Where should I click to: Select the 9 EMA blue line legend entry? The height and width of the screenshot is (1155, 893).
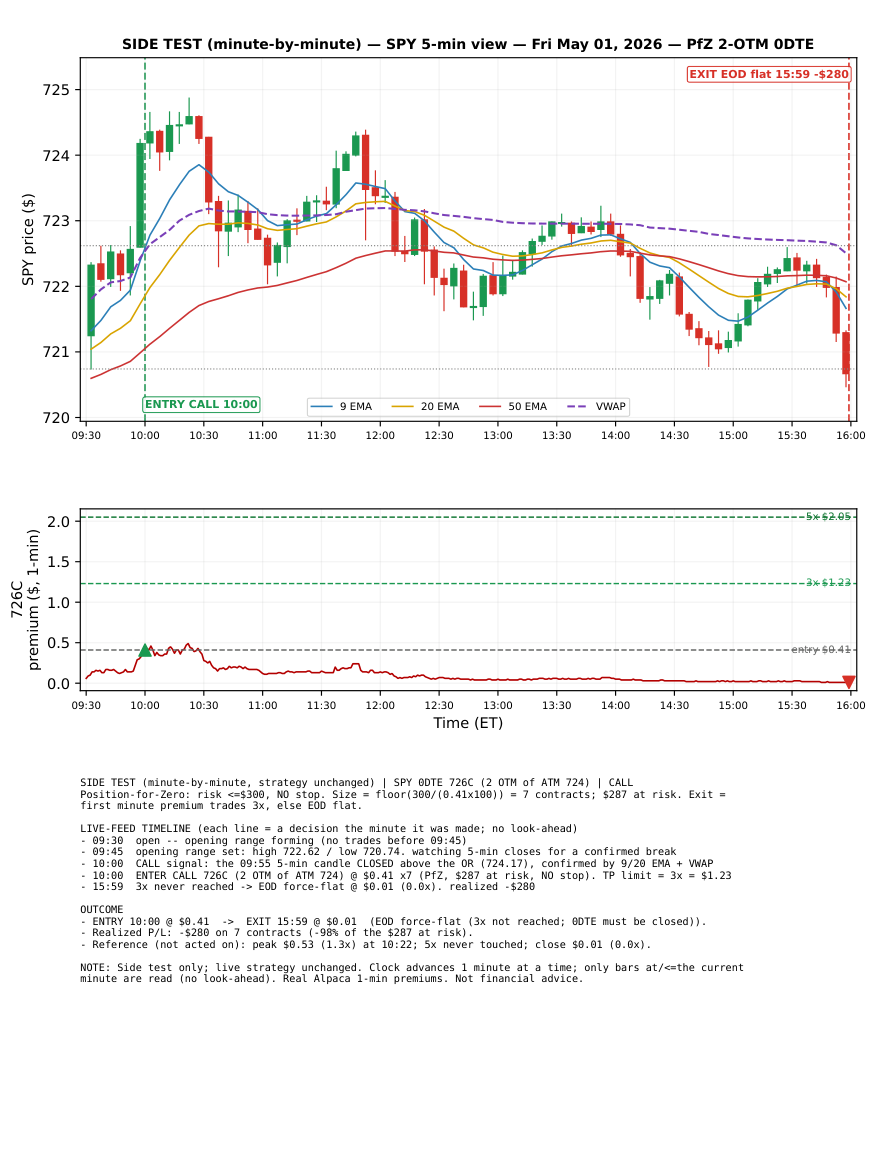(x=342, y=407)
